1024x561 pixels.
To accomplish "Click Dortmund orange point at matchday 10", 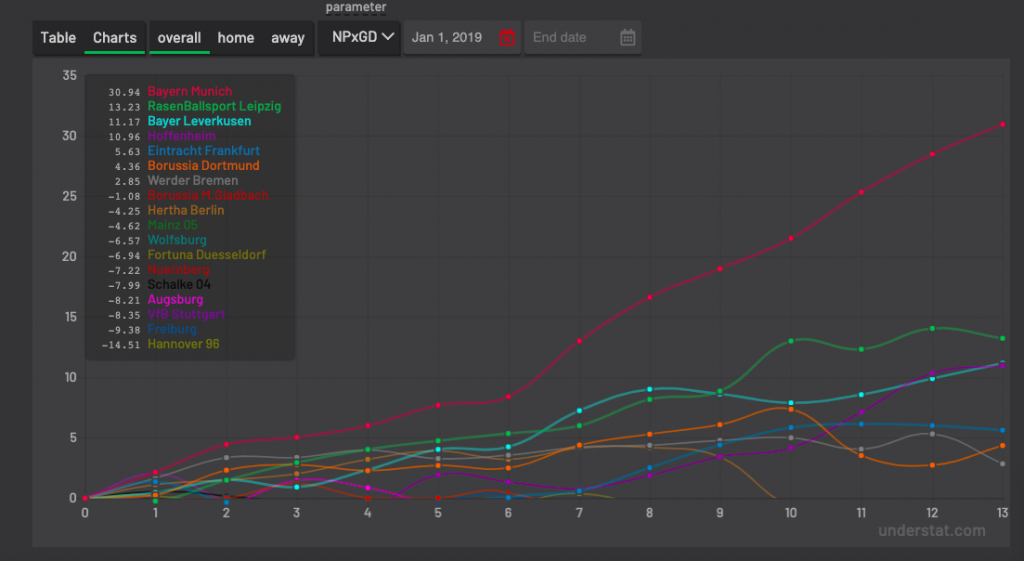I will click(791, 409).
